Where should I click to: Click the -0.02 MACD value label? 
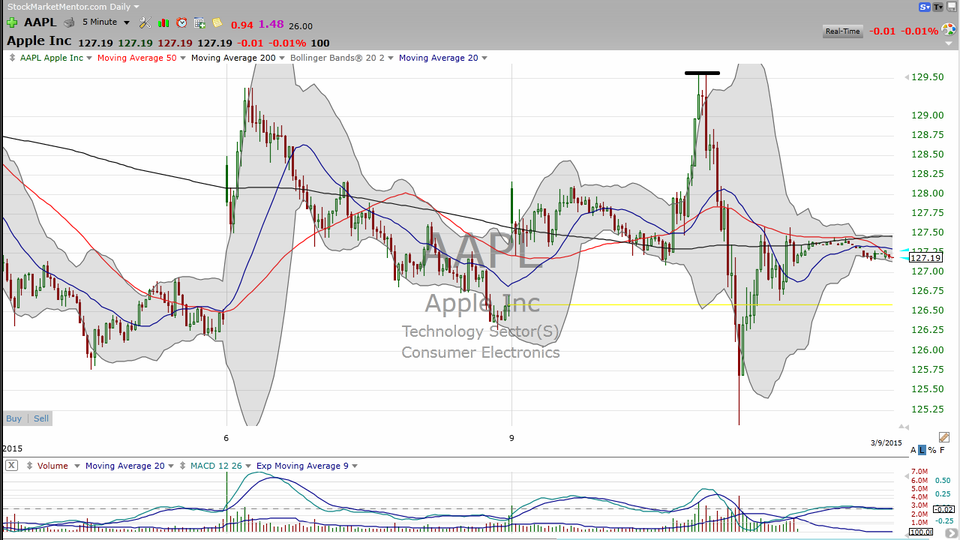[943, 509]
